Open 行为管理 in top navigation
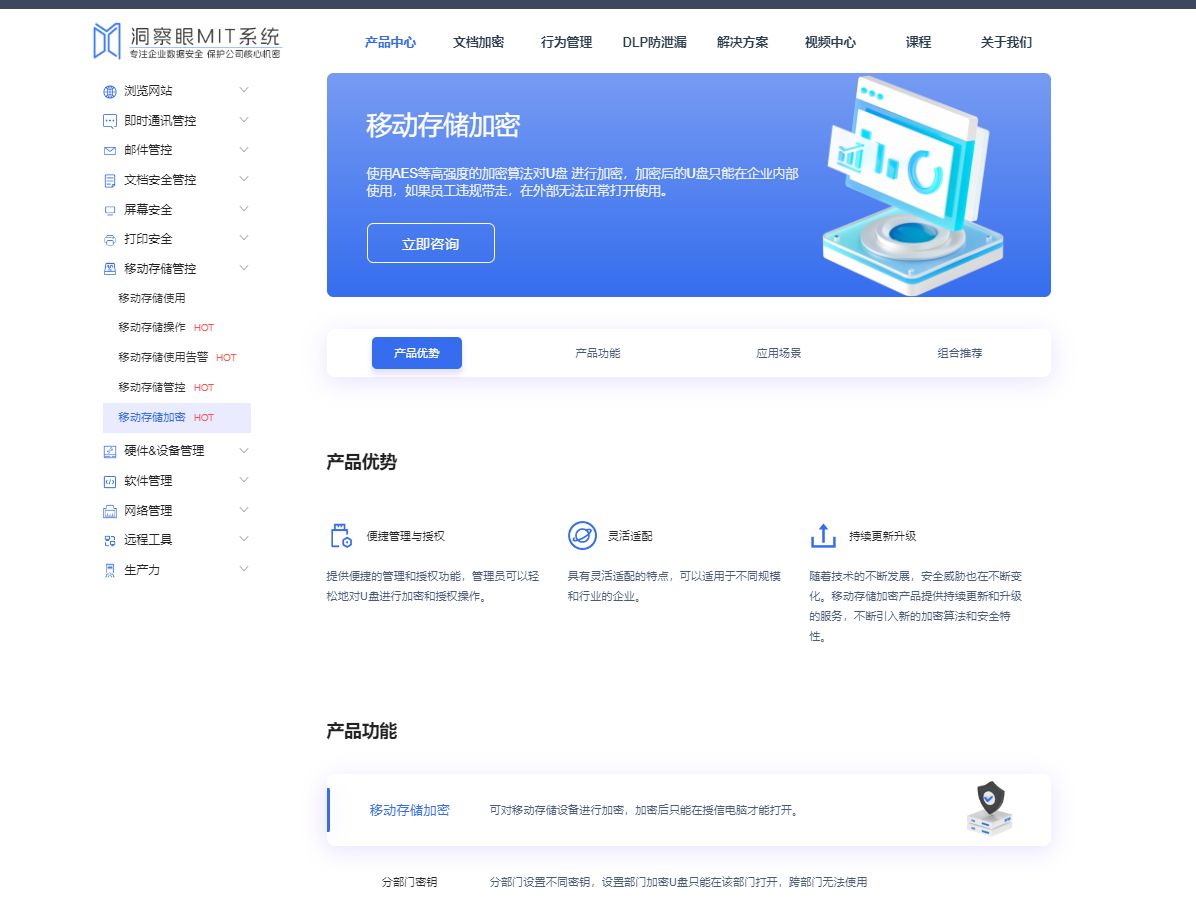The height and width of the screenshot is (909, 1196). [567, 43]
